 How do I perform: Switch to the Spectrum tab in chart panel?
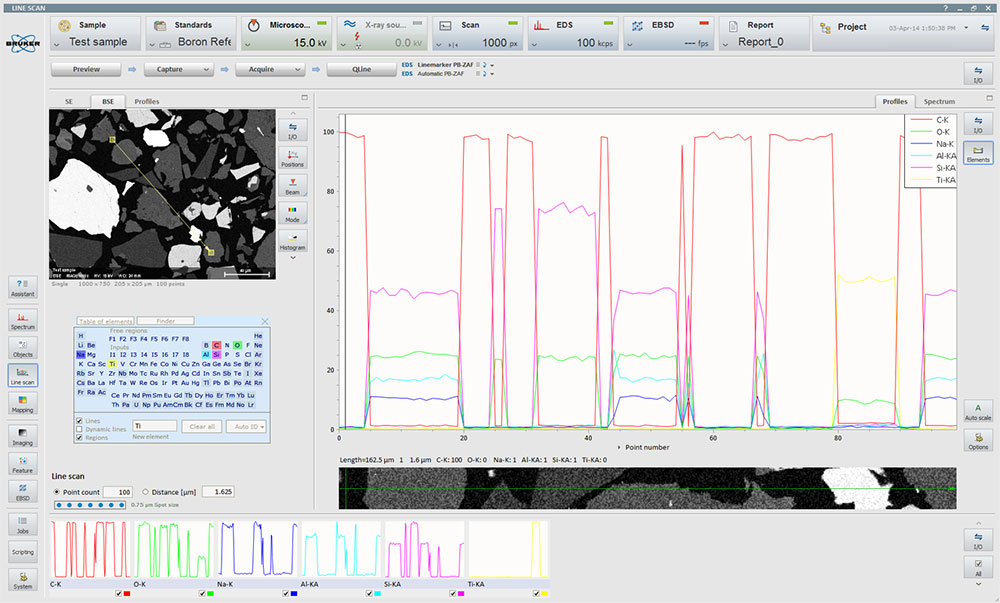pyautogui.click(x=938, y=101)
